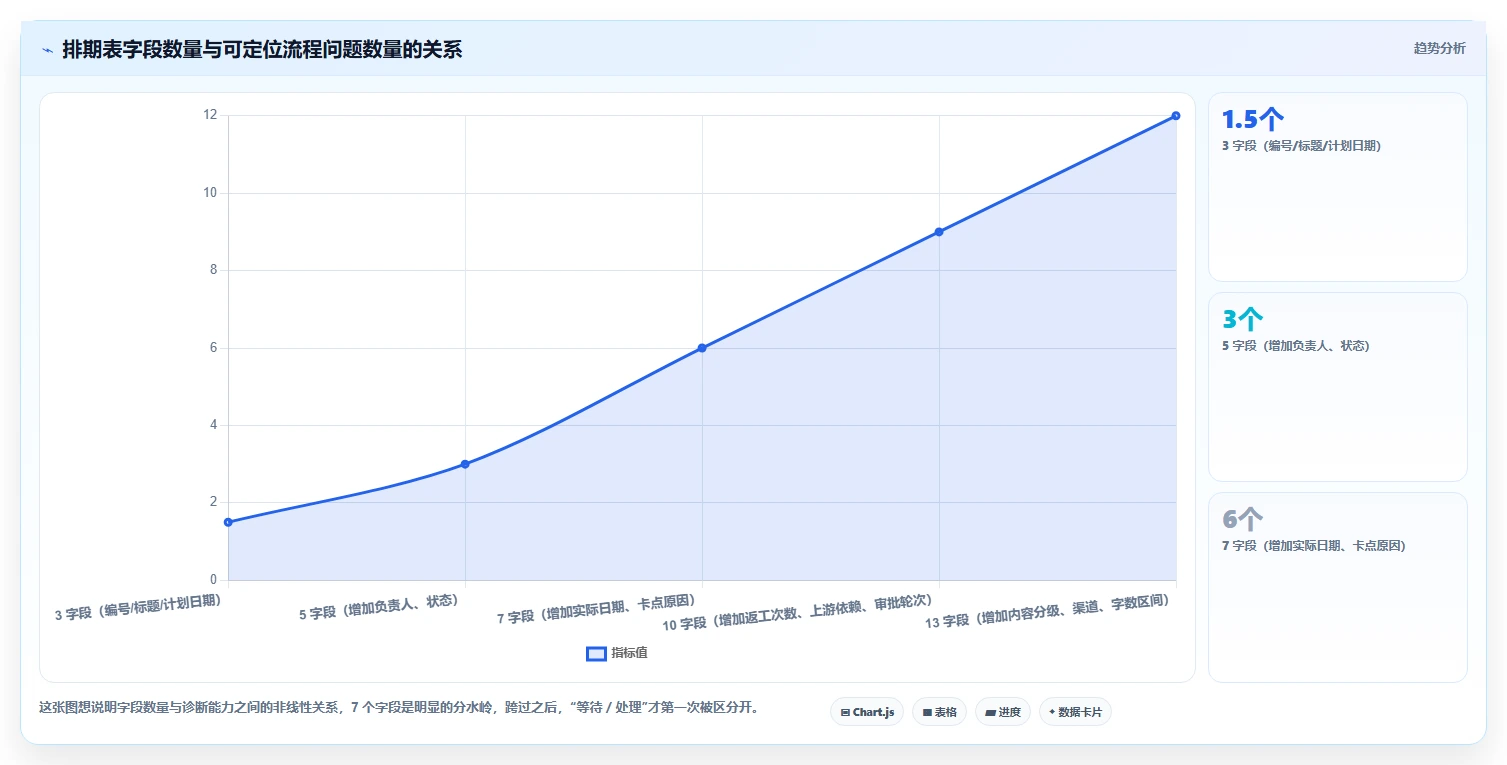Screen dimensions: 1507x765
Task: Toggle the 指标值 legend entry
Action: pos(617,653)
